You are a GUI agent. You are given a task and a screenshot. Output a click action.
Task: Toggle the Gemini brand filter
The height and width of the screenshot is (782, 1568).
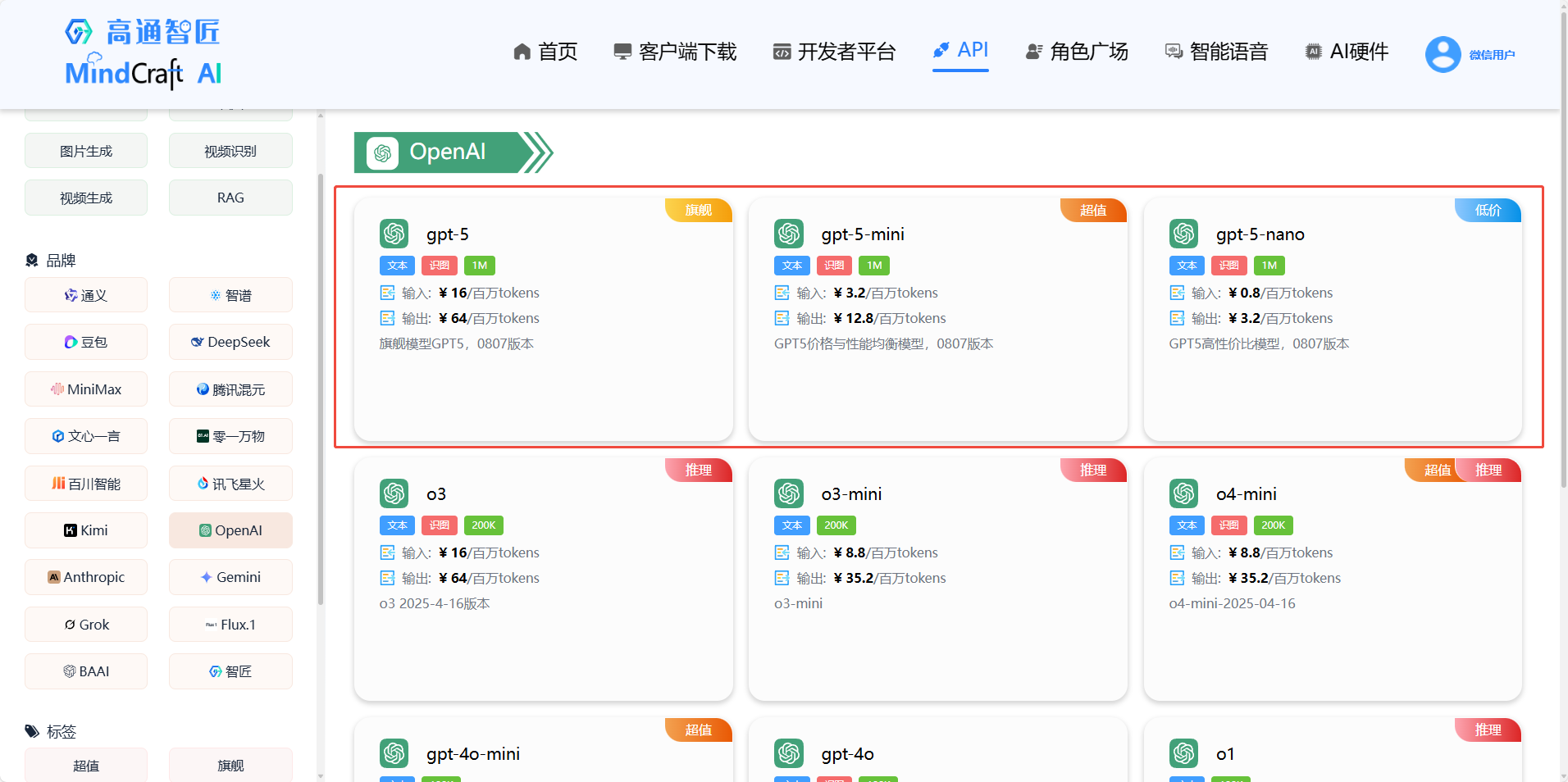[x=230, y=577]
